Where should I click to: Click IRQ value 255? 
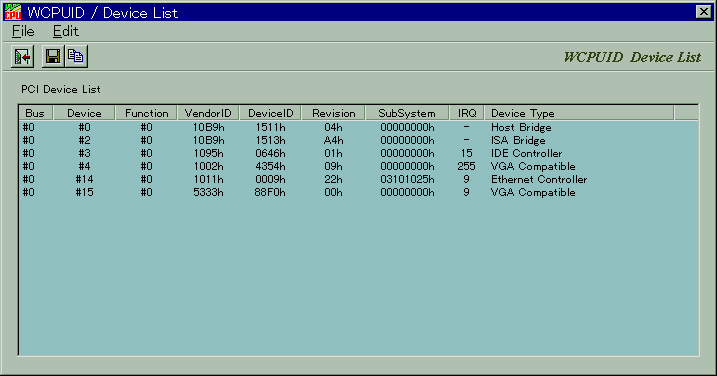tap(466, 167)
